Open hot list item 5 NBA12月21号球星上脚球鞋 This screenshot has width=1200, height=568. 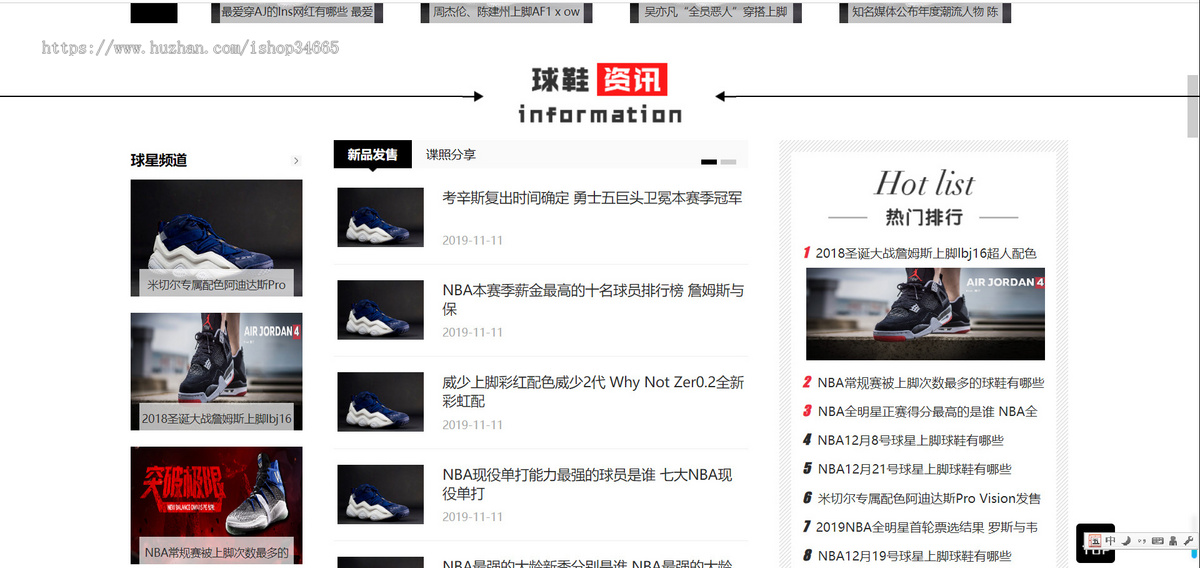pyautogui.click(x=914, y=469)
